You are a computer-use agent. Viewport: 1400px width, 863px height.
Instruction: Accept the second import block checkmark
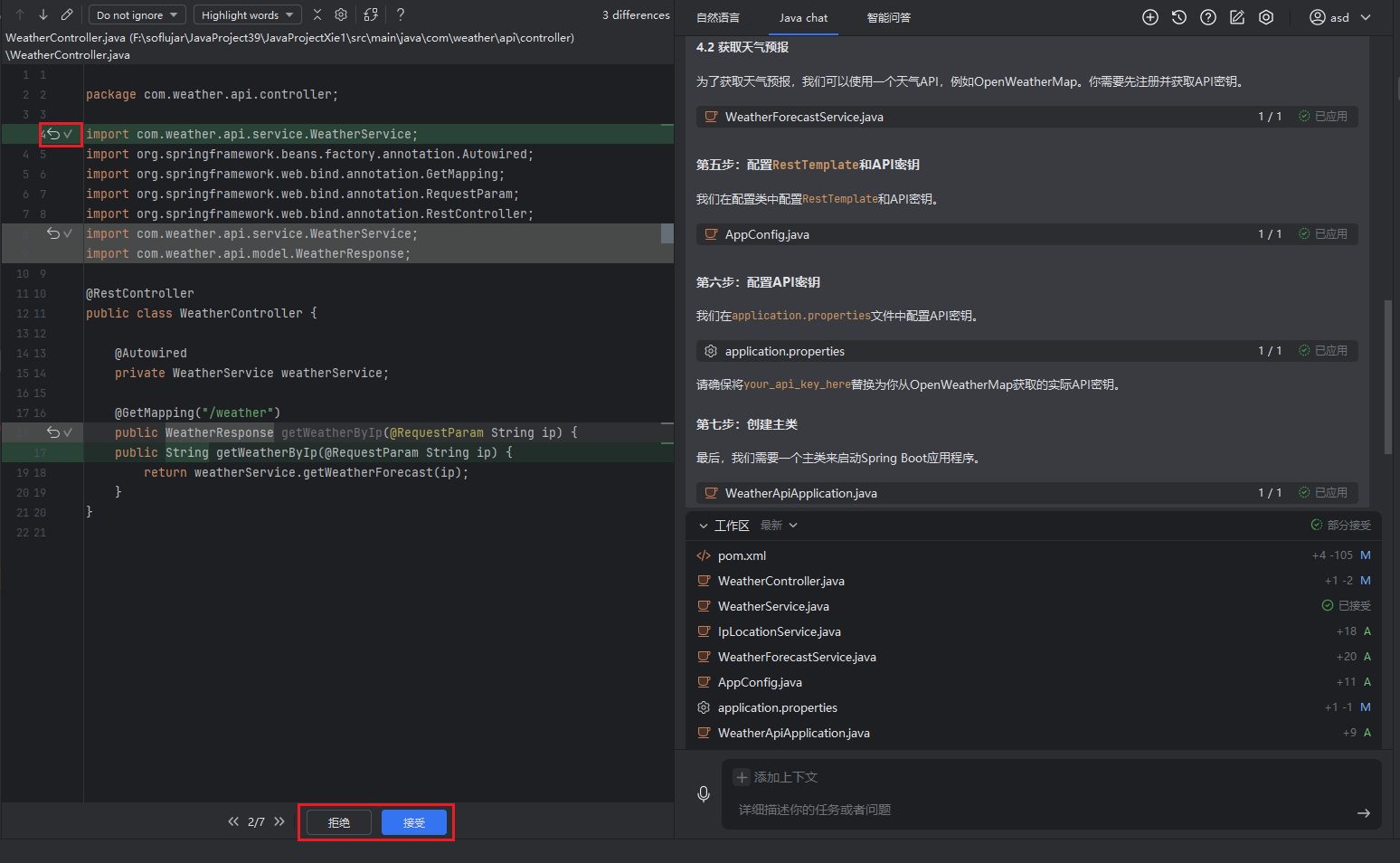pyautogui.click(x=68, y=233)
